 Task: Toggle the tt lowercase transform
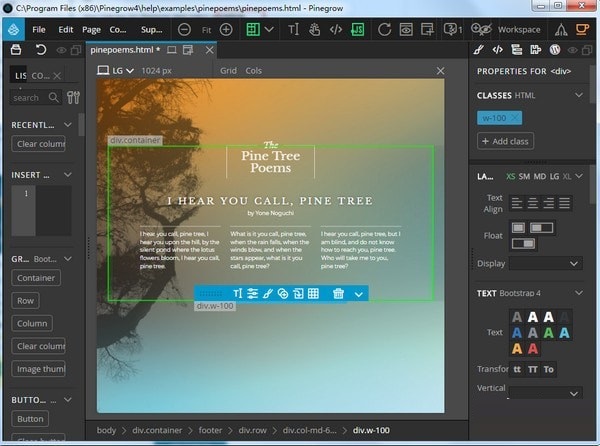point(517,369)
